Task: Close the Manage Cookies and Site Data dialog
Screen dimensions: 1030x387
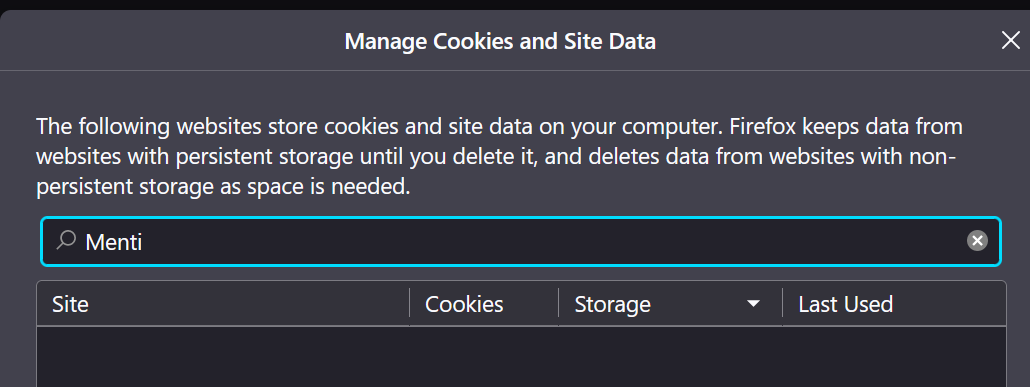Action: click(1010, 41)
